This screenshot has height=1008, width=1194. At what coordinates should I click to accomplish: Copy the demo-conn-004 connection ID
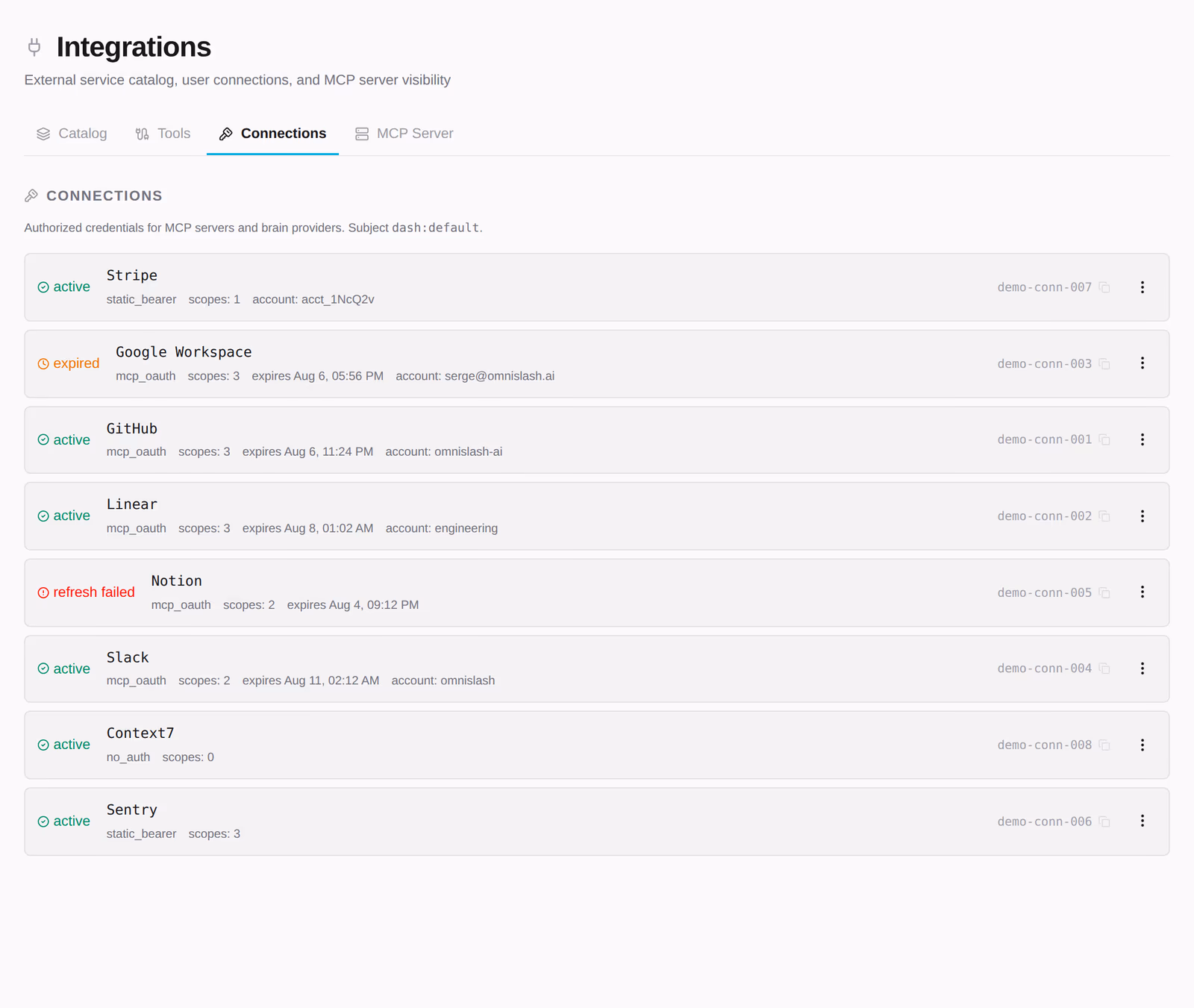1104,669
